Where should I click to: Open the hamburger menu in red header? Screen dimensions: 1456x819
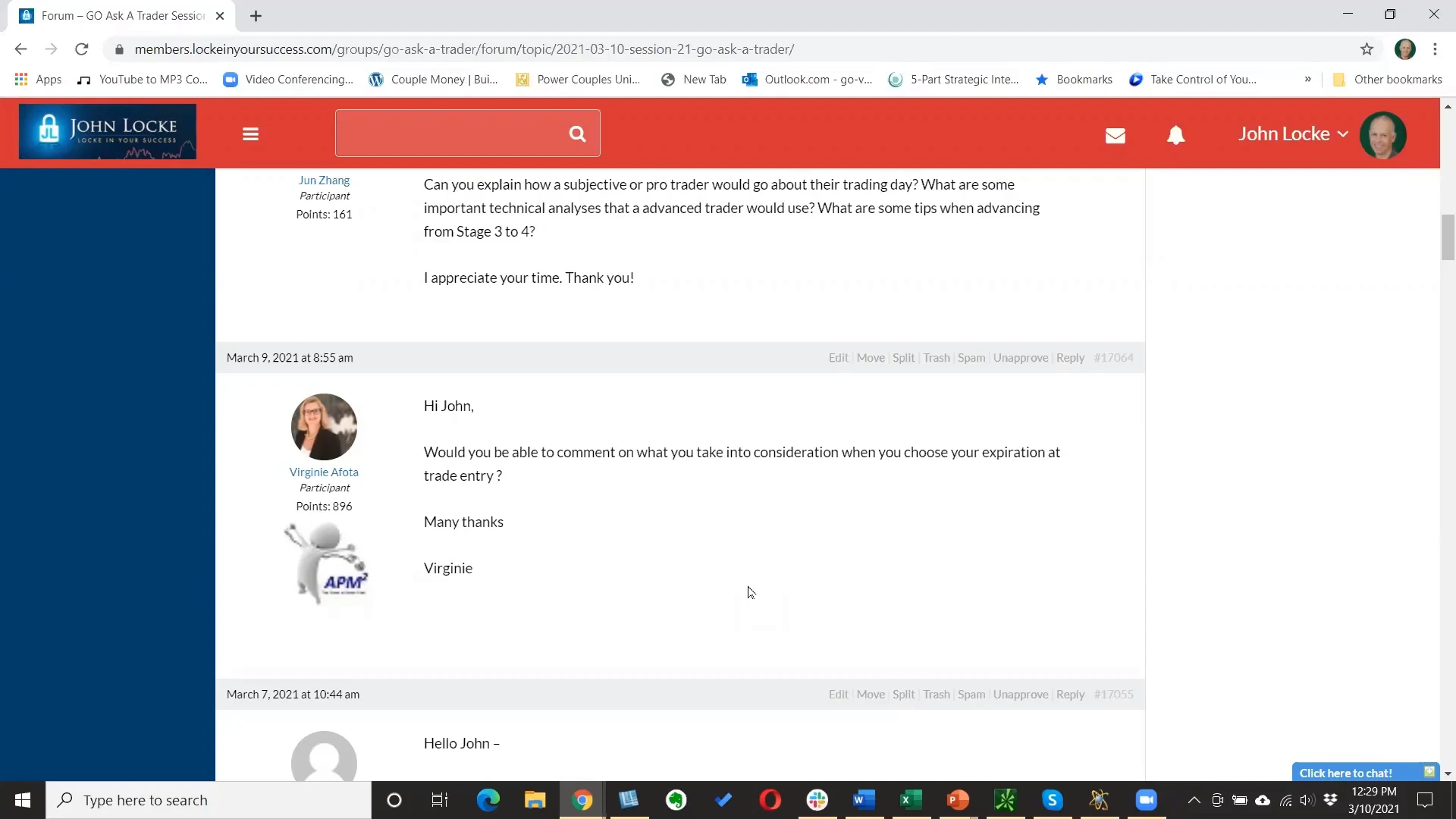pos(250,134)
